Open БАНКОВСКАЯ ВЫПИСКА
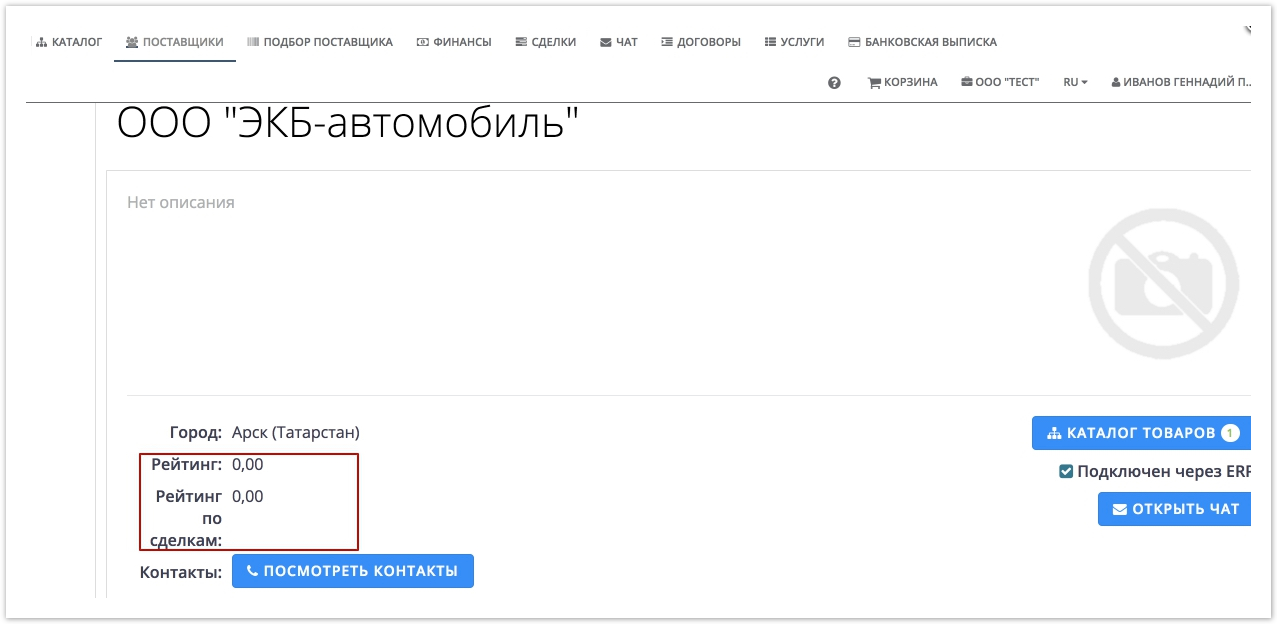 [x=922, y=42]
